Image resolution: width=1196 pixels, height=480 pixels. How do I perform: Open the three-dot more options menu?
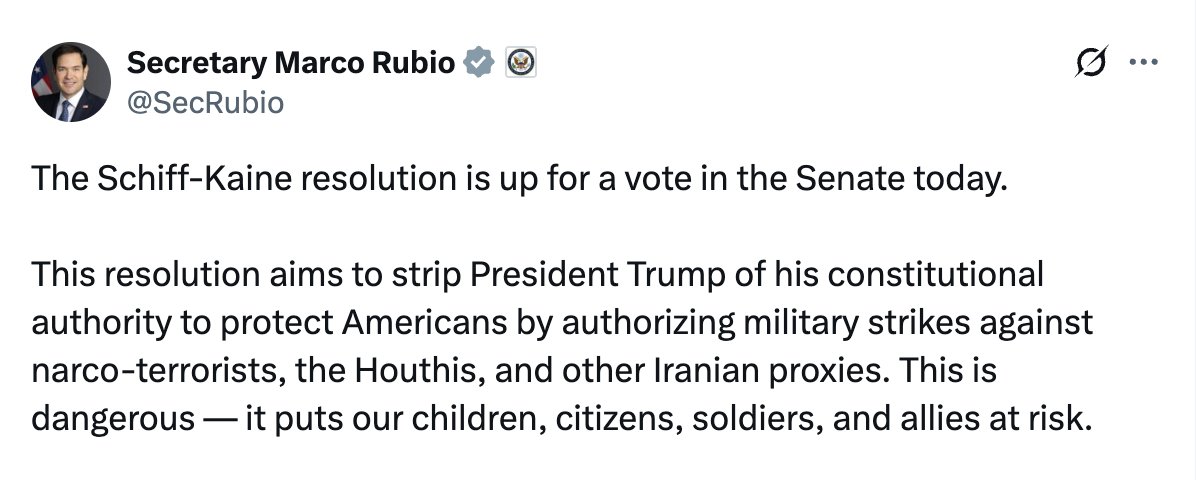1141,62
